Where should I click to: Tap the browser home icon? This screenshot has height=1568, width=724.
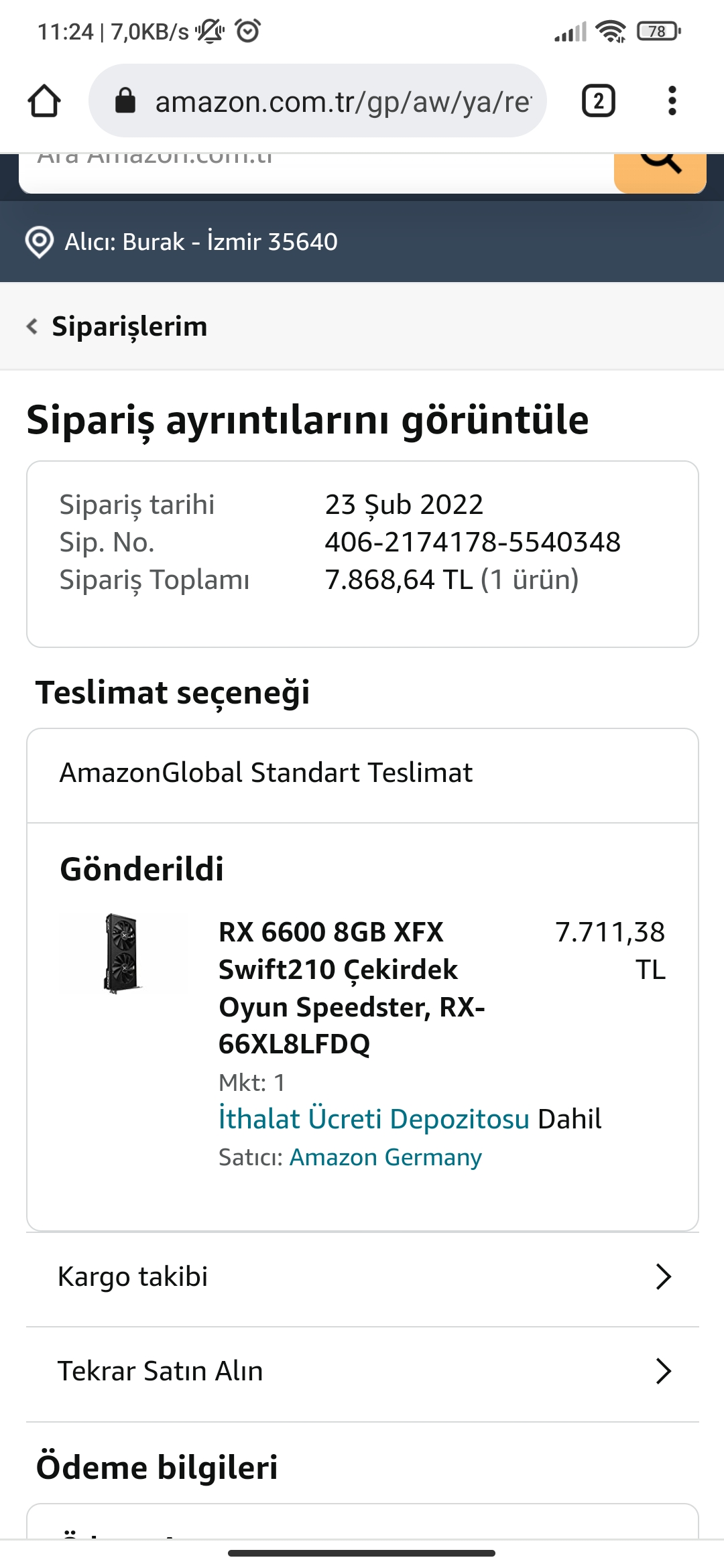point(44,101)
